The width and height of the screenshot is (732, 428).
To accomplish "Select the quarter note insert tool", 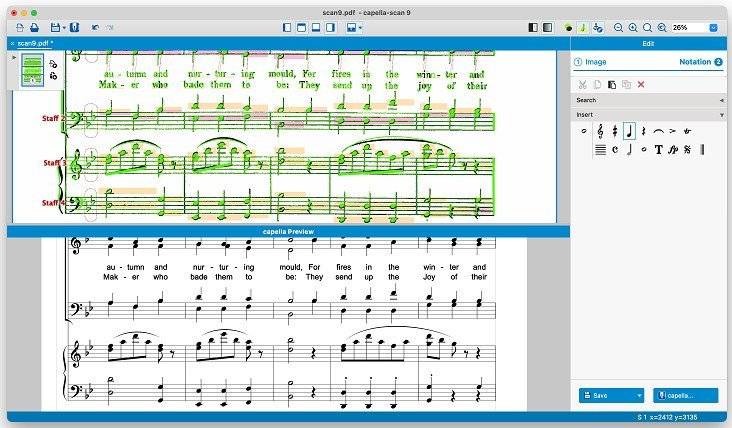I will (x=629, y=130).
